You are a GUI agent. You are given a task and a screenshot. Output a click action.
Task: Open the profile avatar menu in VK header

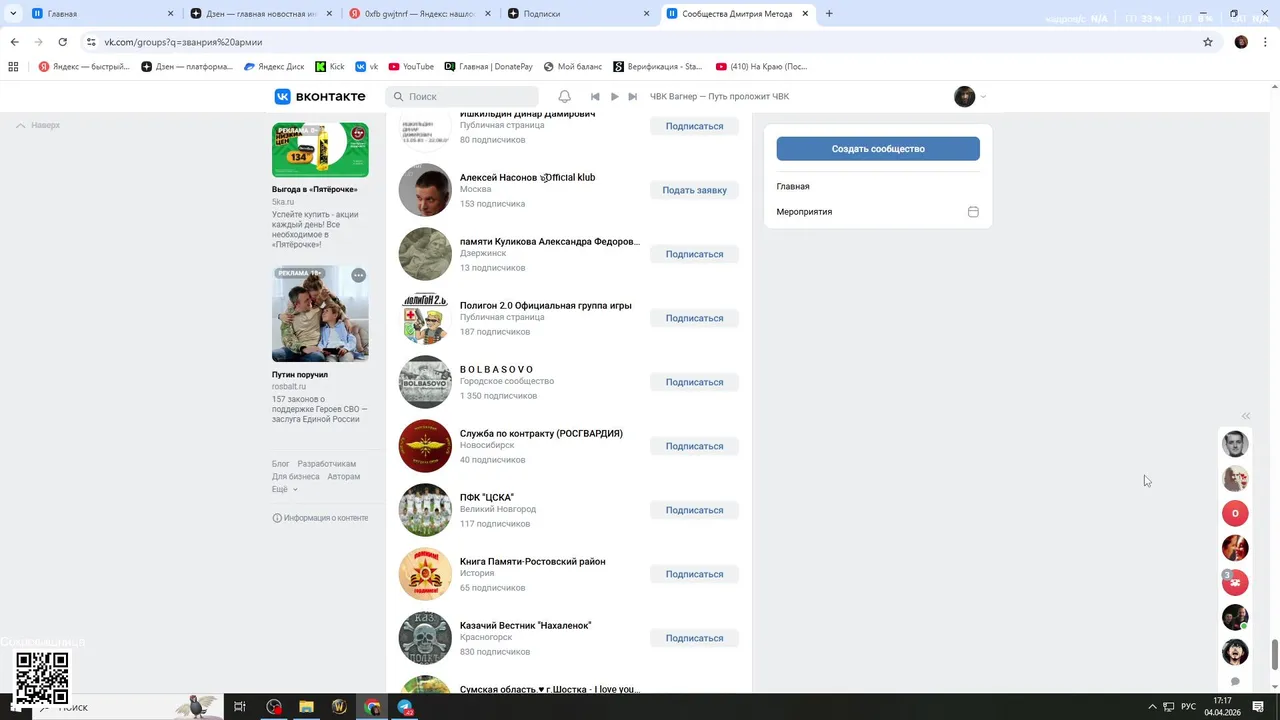[x=970, y=97]
